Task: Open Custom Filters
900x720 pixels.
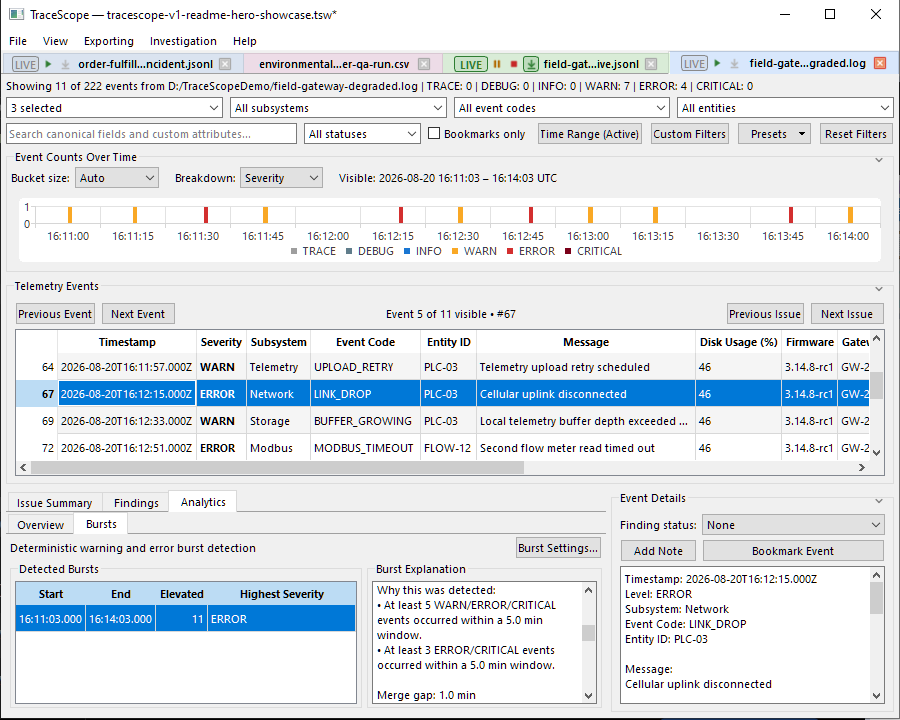Action: click(689, 134)
